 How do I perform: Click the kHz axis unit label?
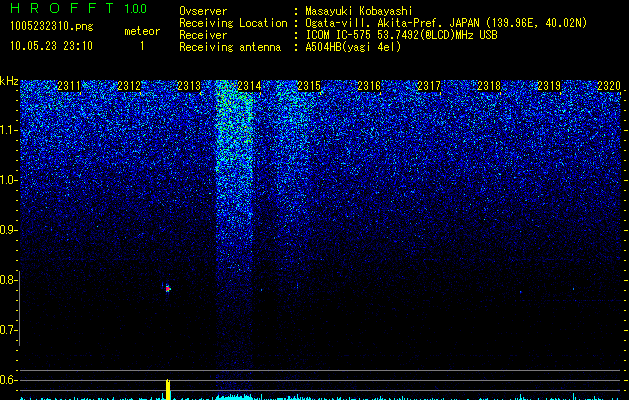[9, 81]
